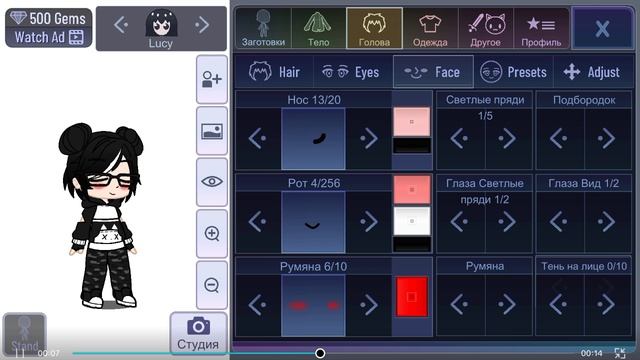This screenshot has width=640, height=360.
Task: Close the editor with the X button
Action: point(602,28)
